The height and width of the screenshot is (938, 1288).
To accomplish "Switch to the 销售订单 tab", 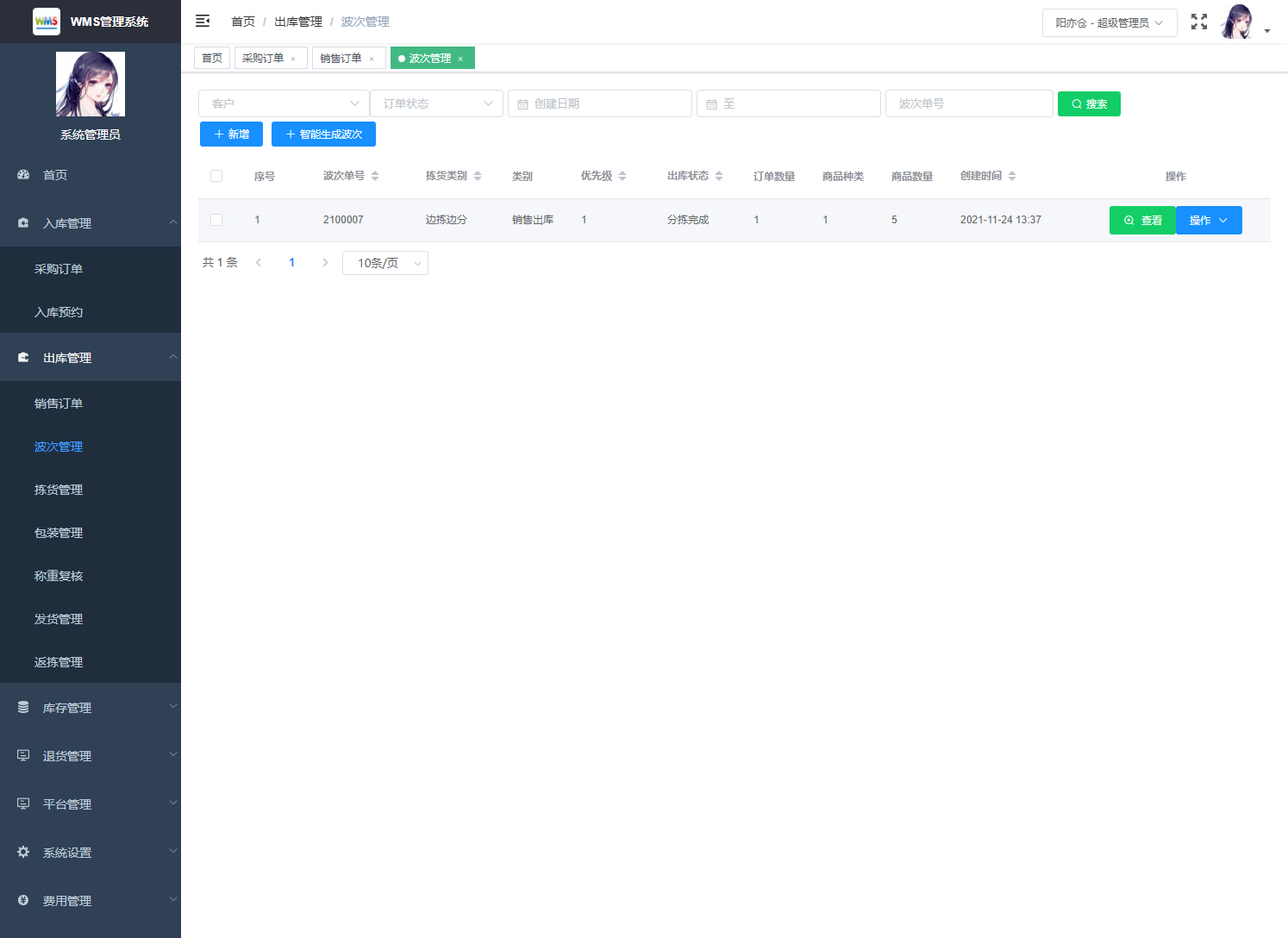I will click(x=341, y=59).
